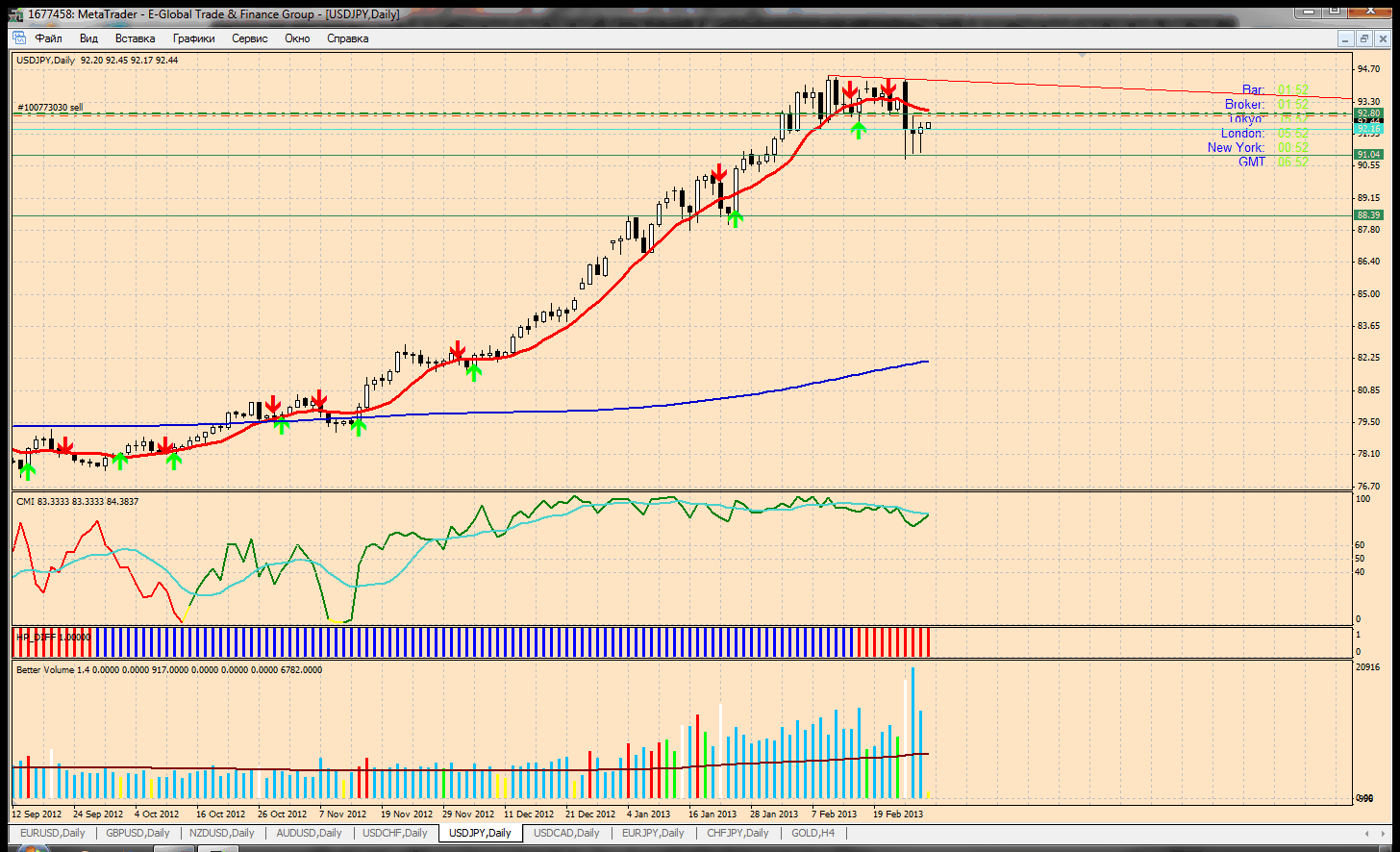Click the New York clock label

1237,147
